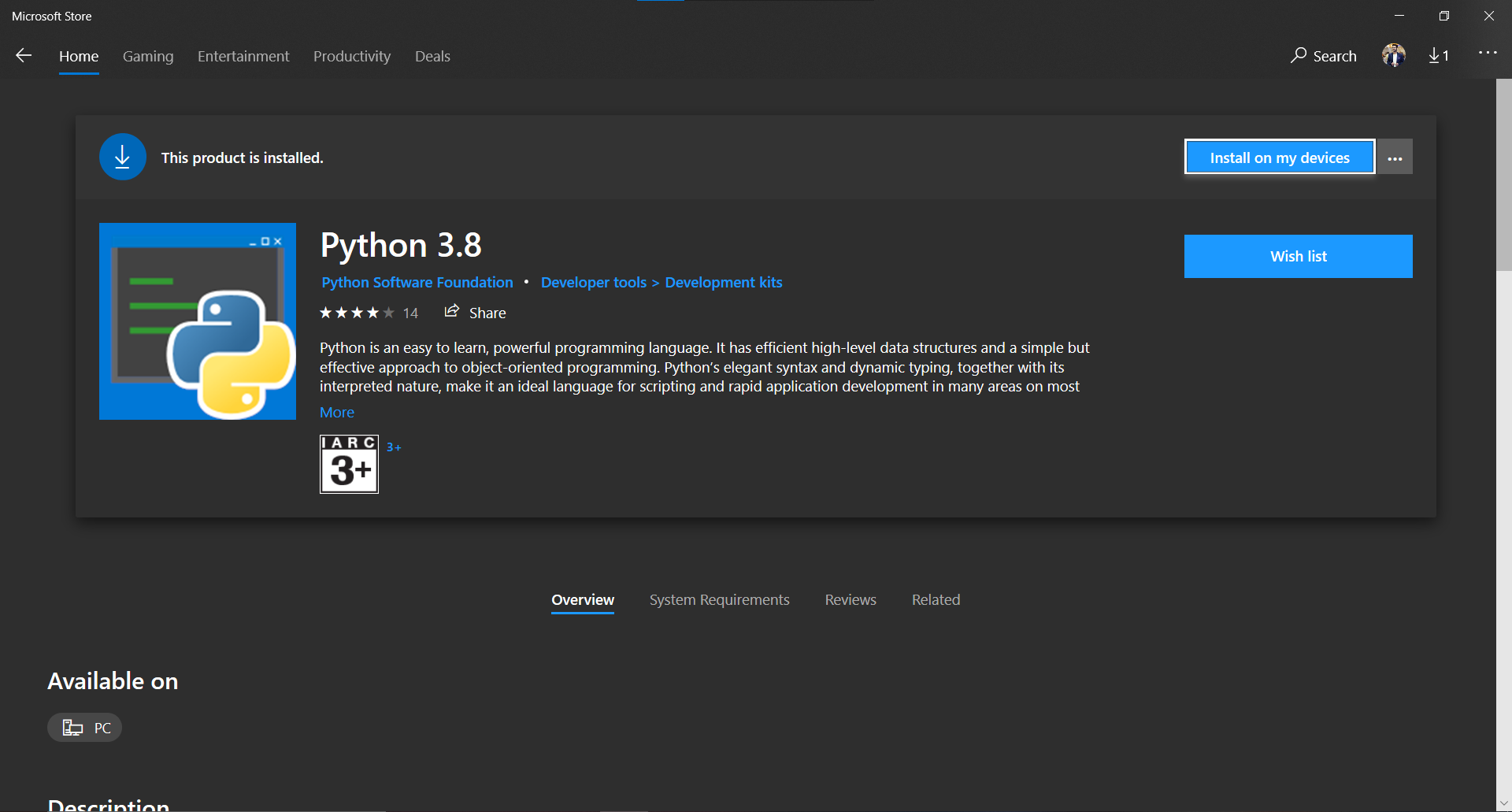Click the blue download status icon
This screenshot has width=1512, height=812.
coord(123,157)
